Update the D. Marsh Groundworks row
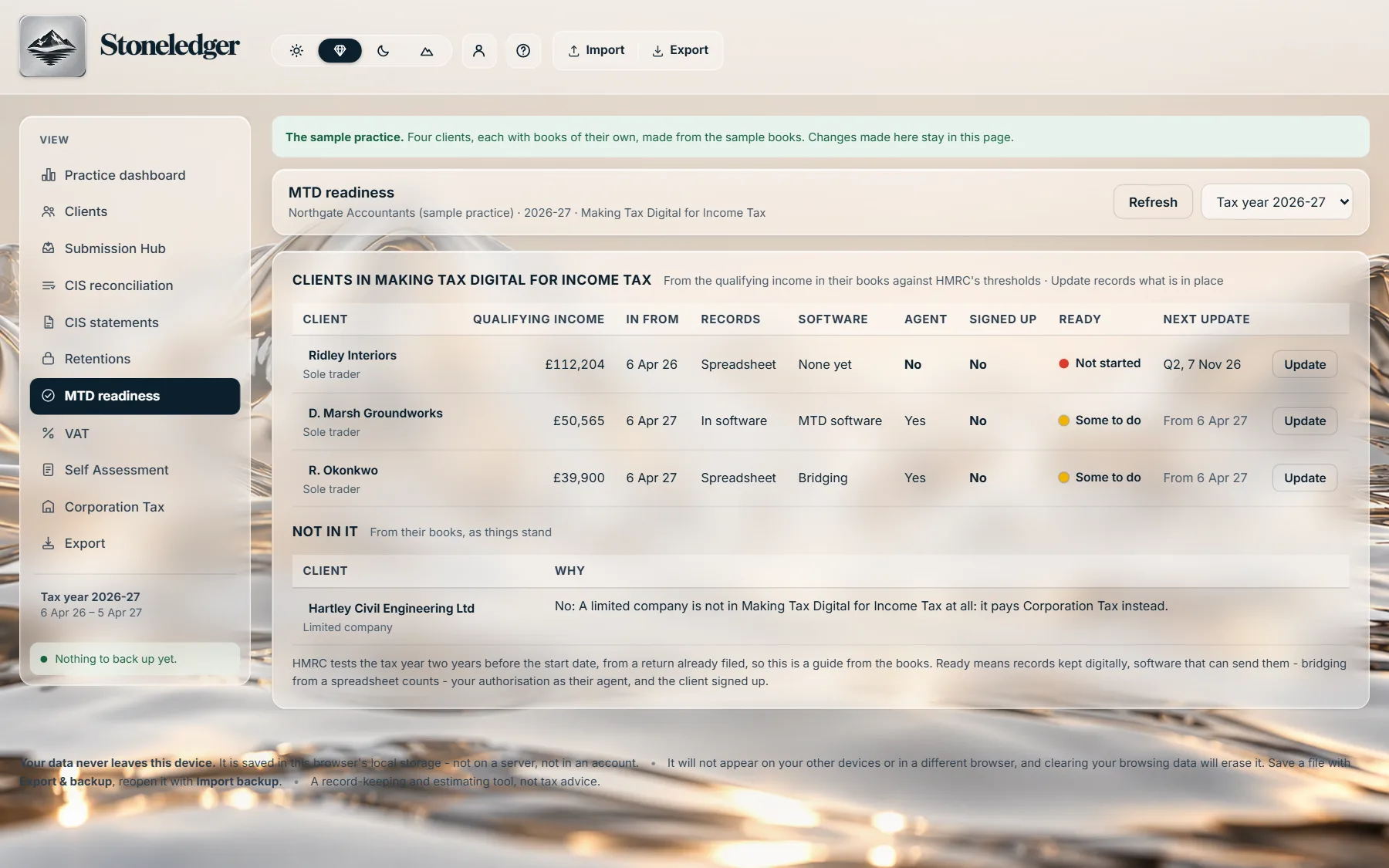The width and height of the screenshot is (1389, 868). tap(1305, 420)
